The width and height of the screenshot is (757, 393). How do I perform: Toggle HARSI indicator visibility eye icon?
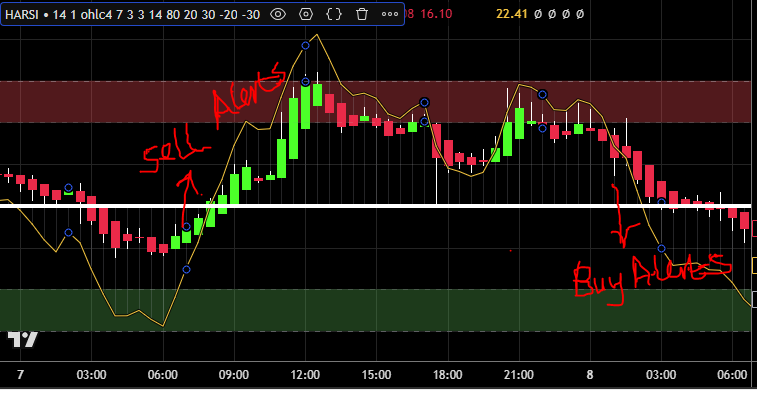[278, 14]
